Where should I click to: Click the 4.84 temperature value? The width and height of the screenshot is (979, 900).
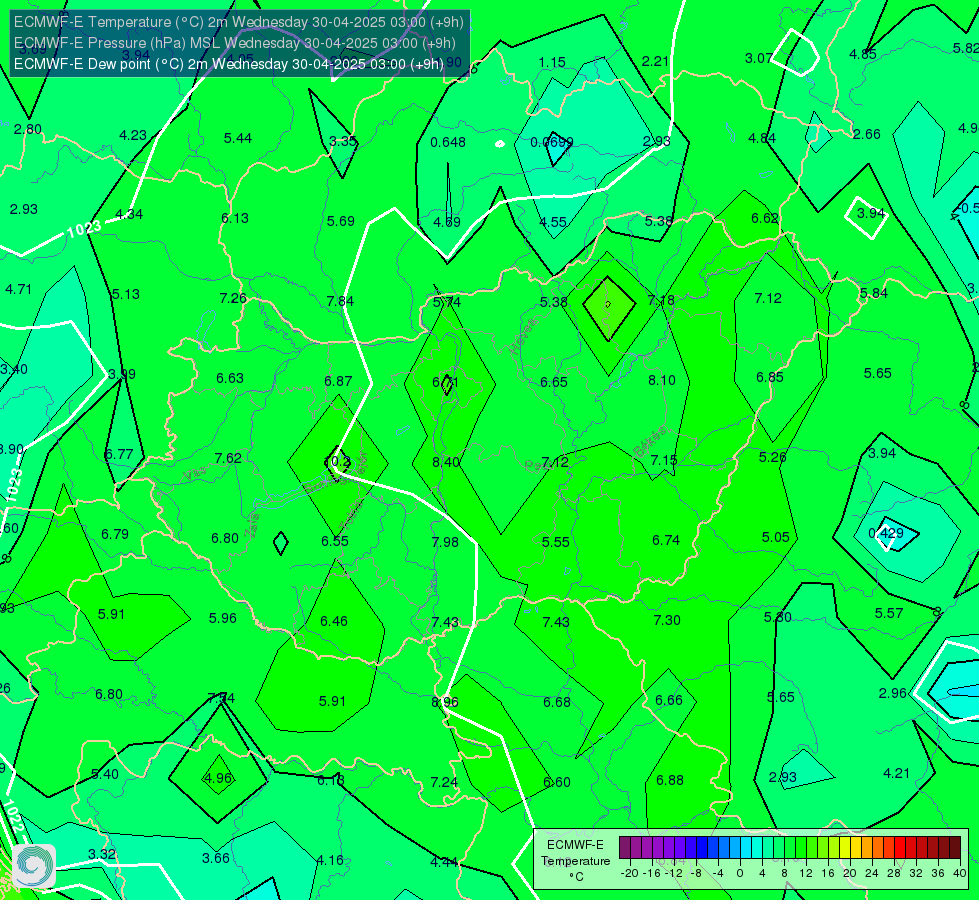tap(762, 138)
